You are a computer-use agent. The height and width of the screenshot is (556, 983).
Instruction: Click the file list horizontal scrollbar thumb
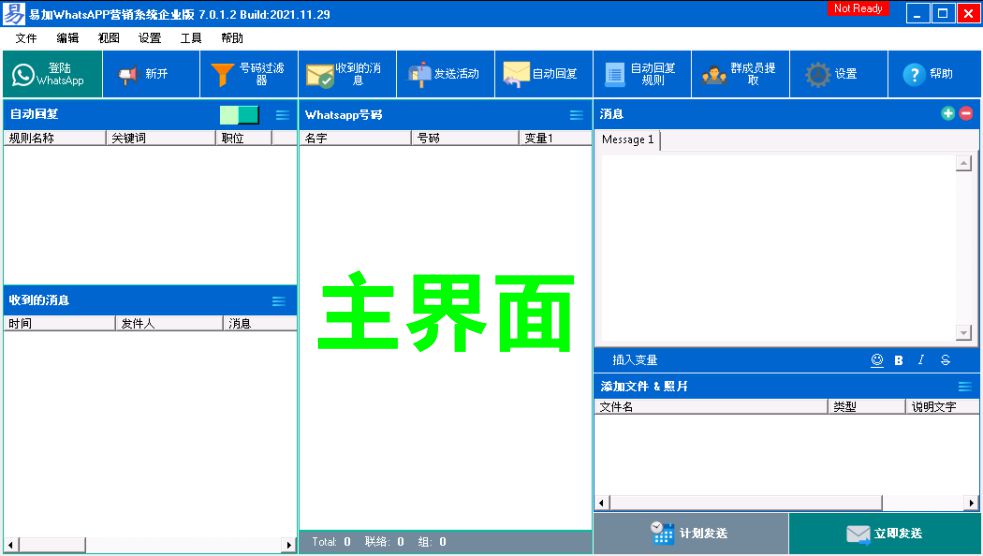pyautogui.click(x=746, y=503)
